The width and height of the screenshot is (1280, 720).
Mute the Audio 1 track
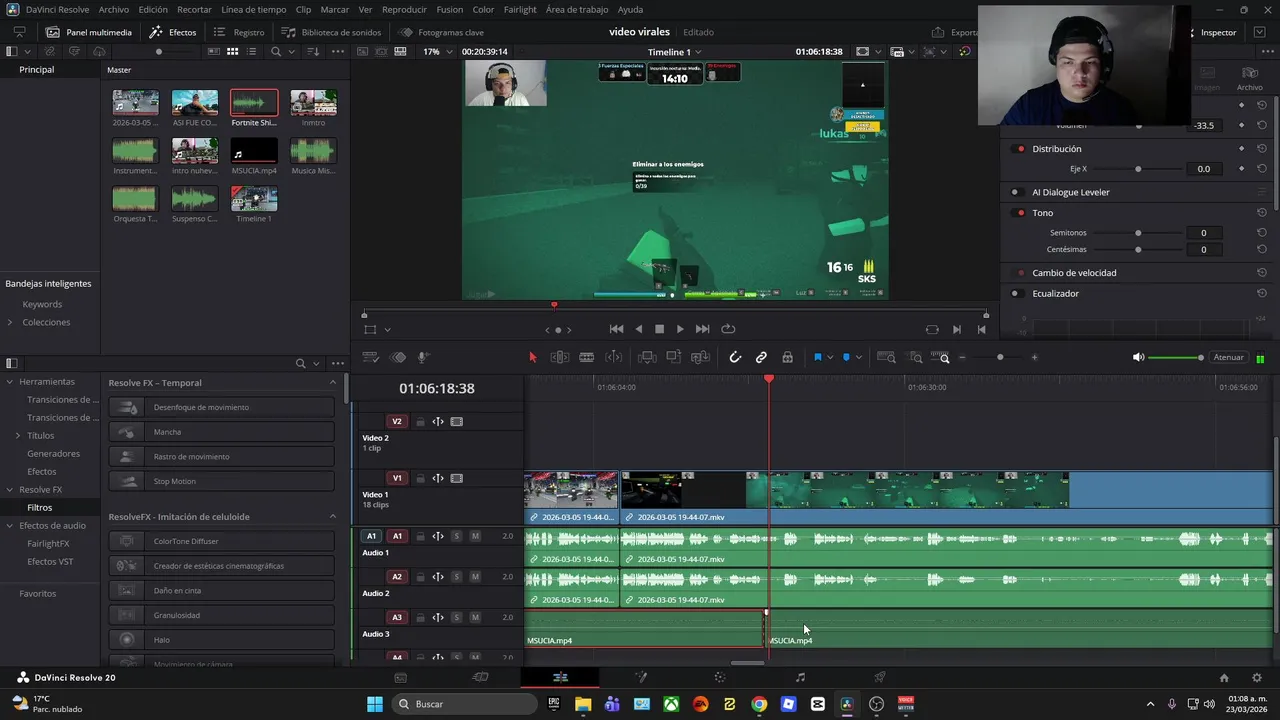[x=475, y=536]
